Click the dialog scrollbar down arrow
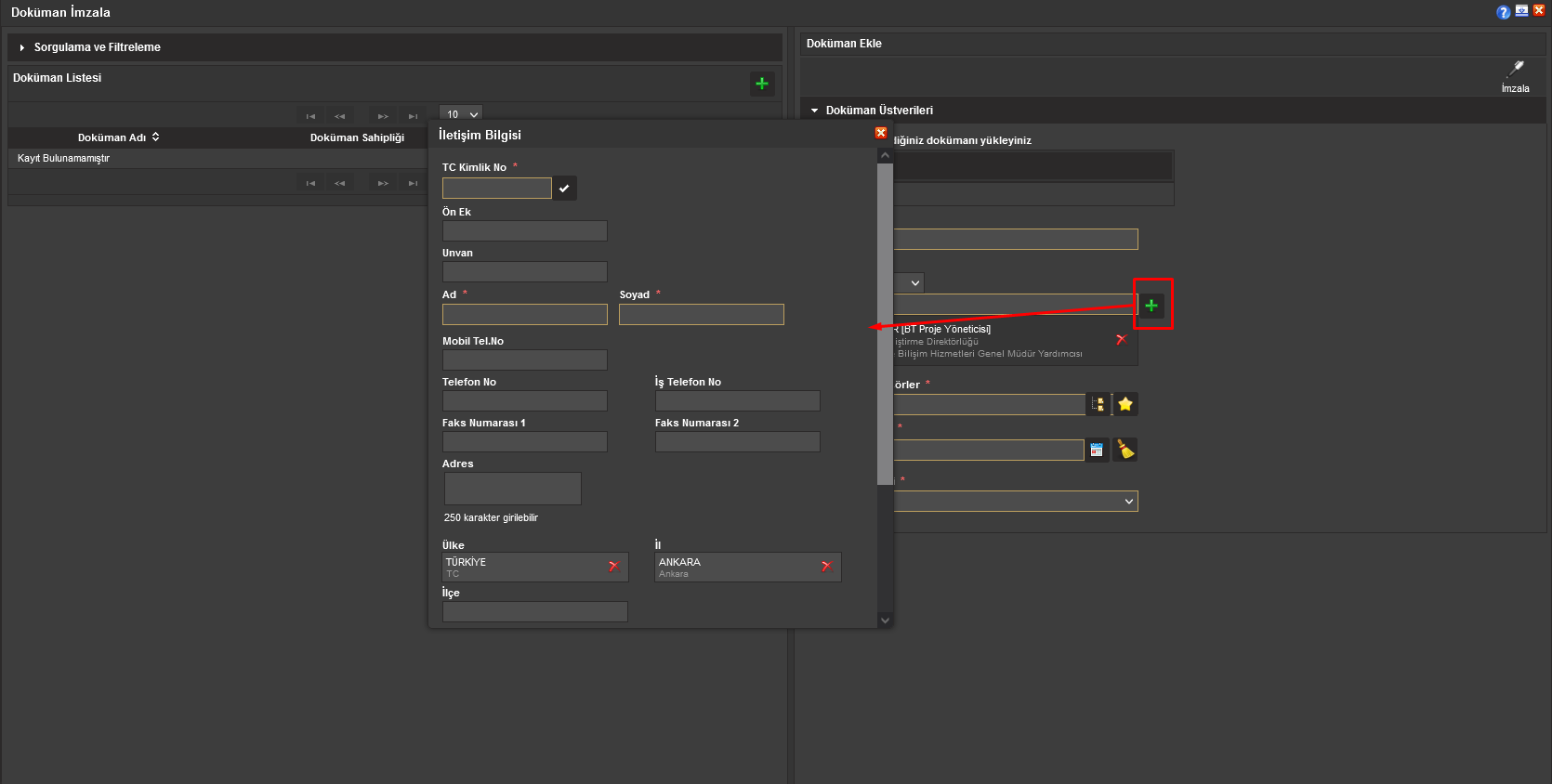This screenshot has height=784, width=1552. (885, 620)
